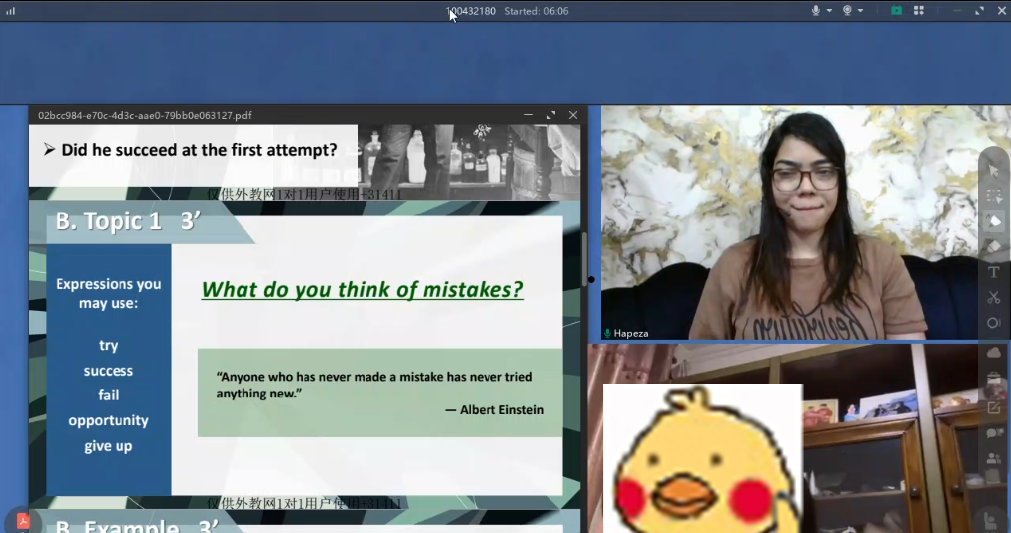Image resolution: width=1011 pixels, height=533 pixels.
Task: Toggle the microphone in the top bar
Action: click(816, 10)
